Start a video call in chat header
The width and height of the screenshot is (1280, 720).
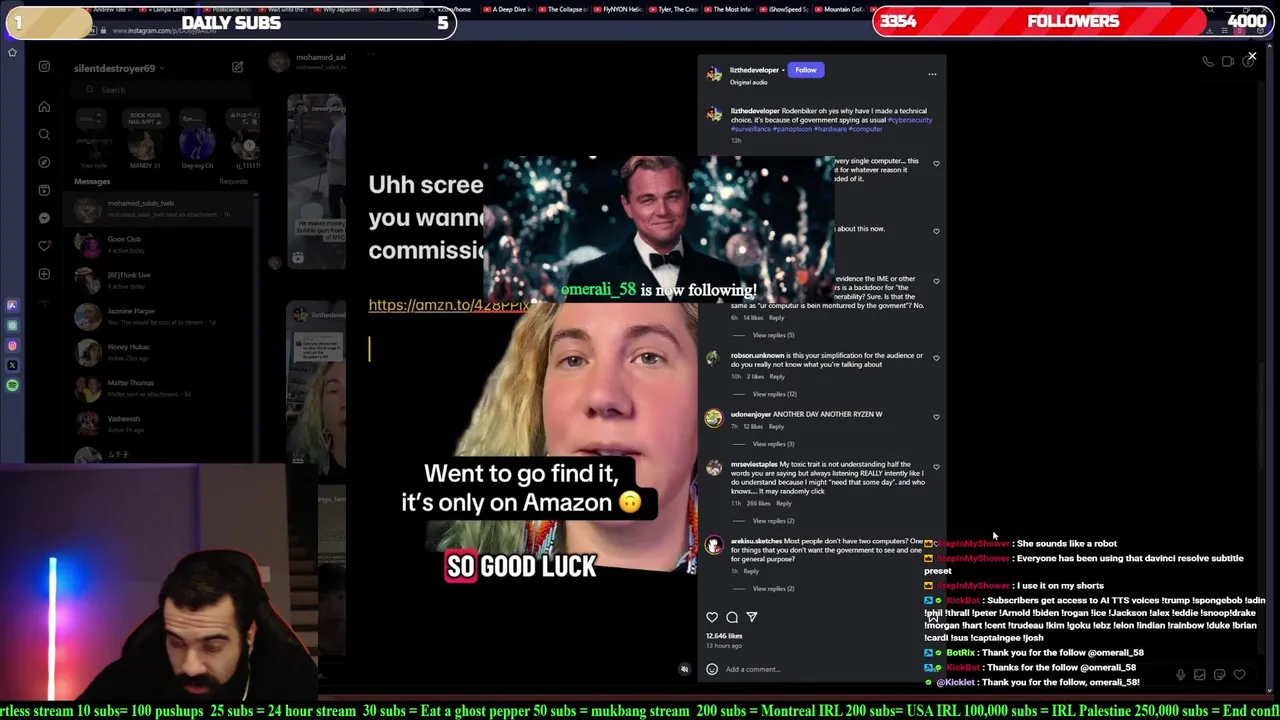[1228, 62]
